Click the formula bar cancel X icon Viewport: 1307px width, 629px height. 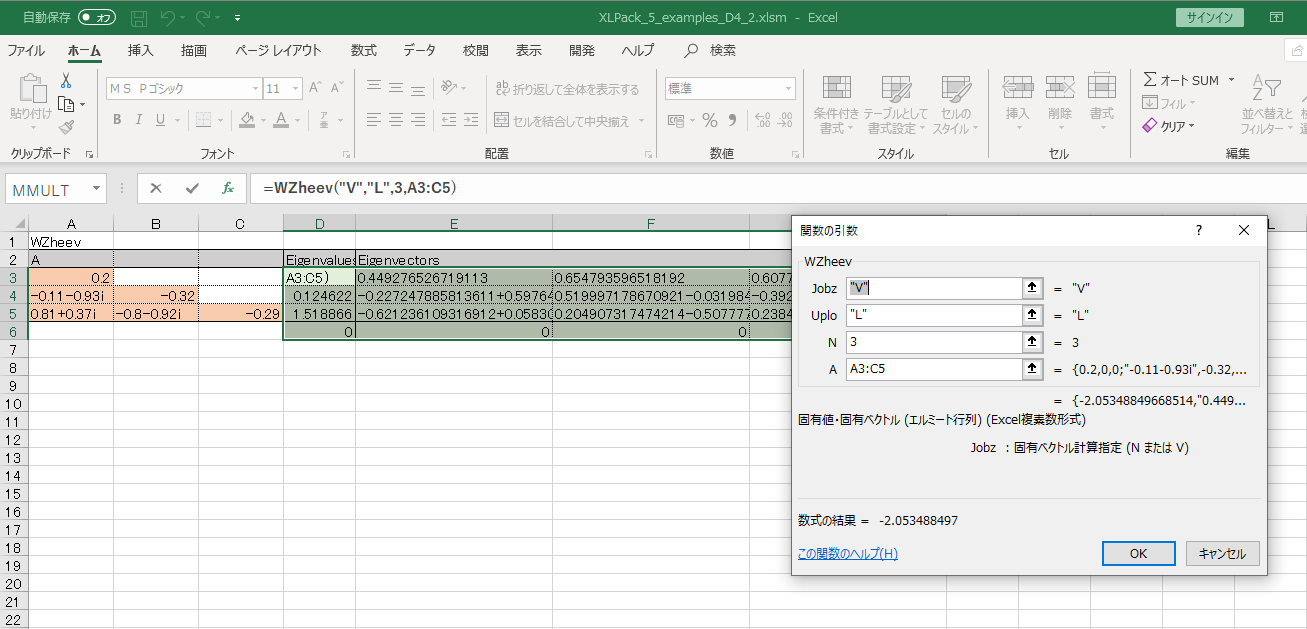click(x=156, y=188)
